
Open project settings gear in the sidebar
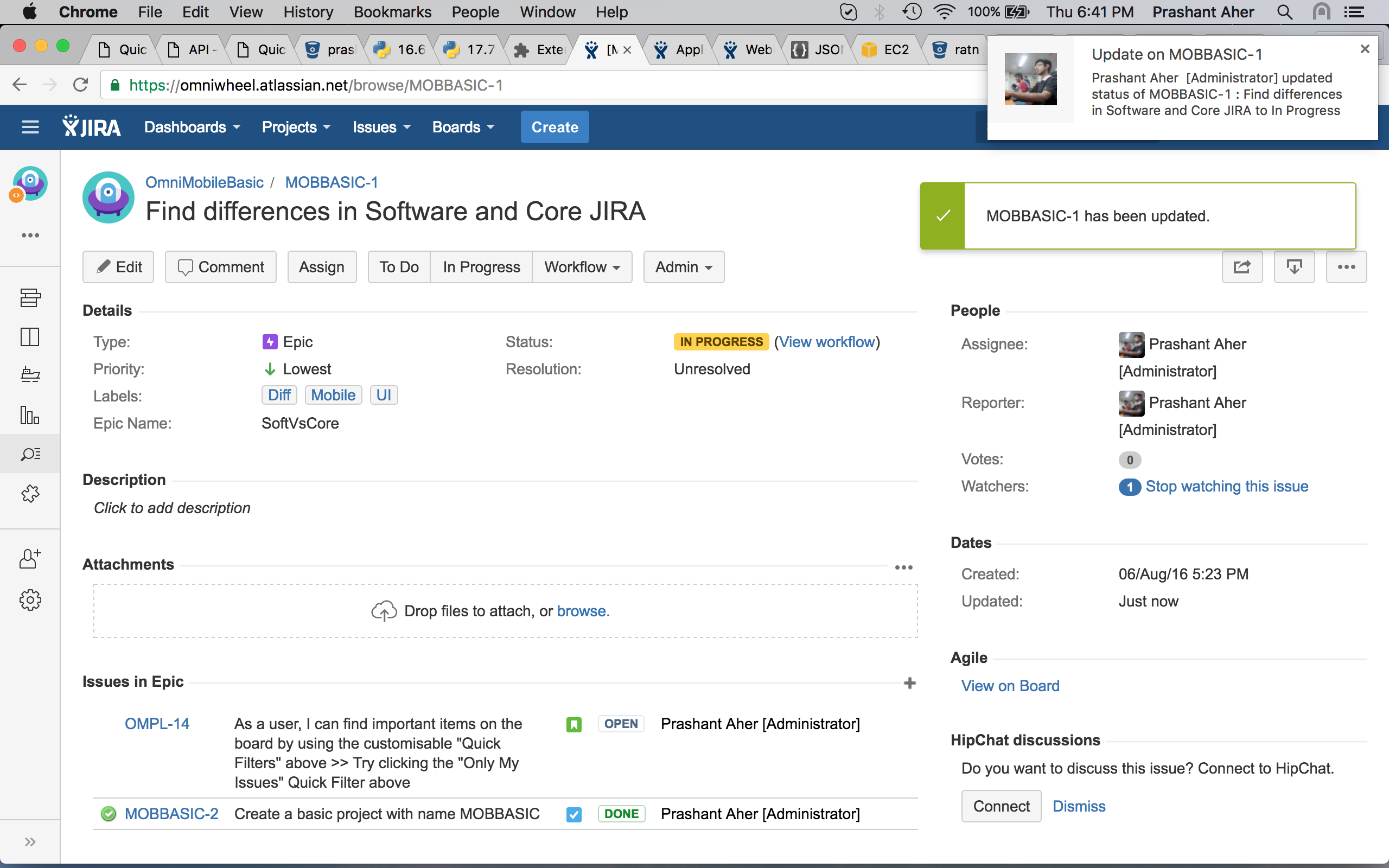point(30,600)
